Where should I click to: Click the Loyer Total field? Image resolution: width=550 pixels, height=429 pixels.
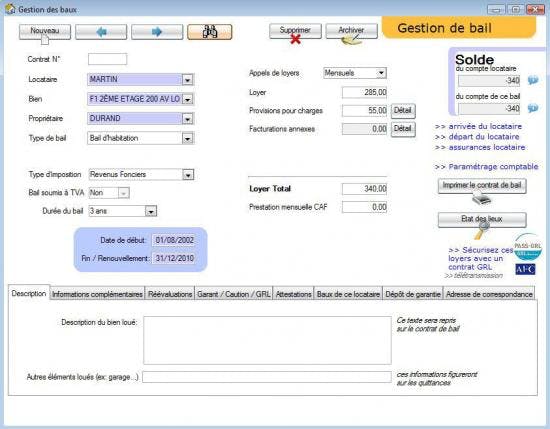coord(364,189)
